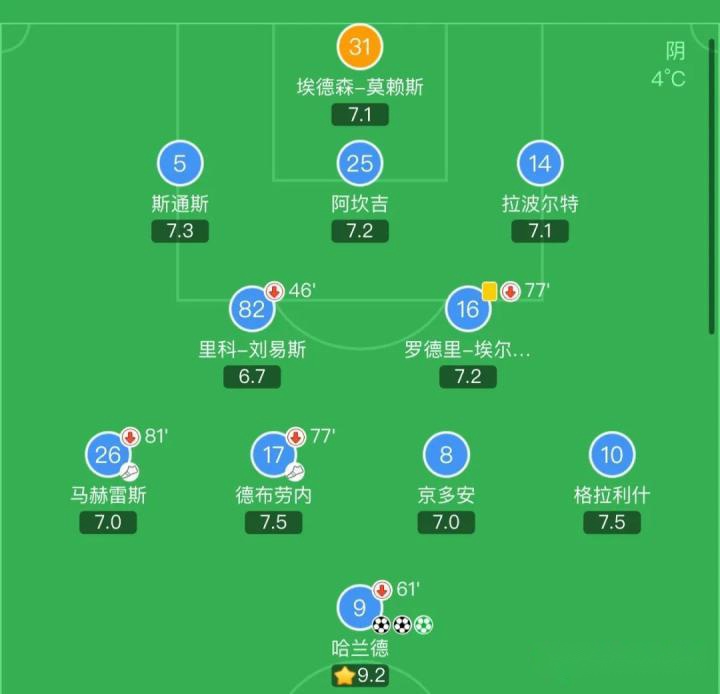The image size is (720, 694).
Task: Click the vertical scrollbar on the right edge
Action: coord(712,180)
